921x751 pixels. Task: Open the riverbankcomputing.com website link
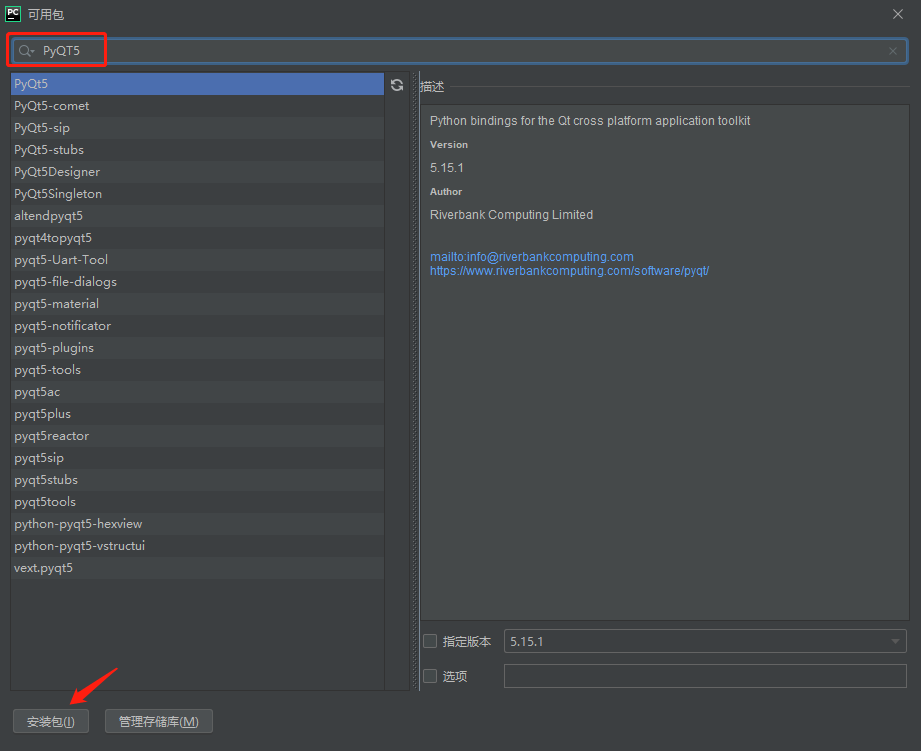(570, 270)
